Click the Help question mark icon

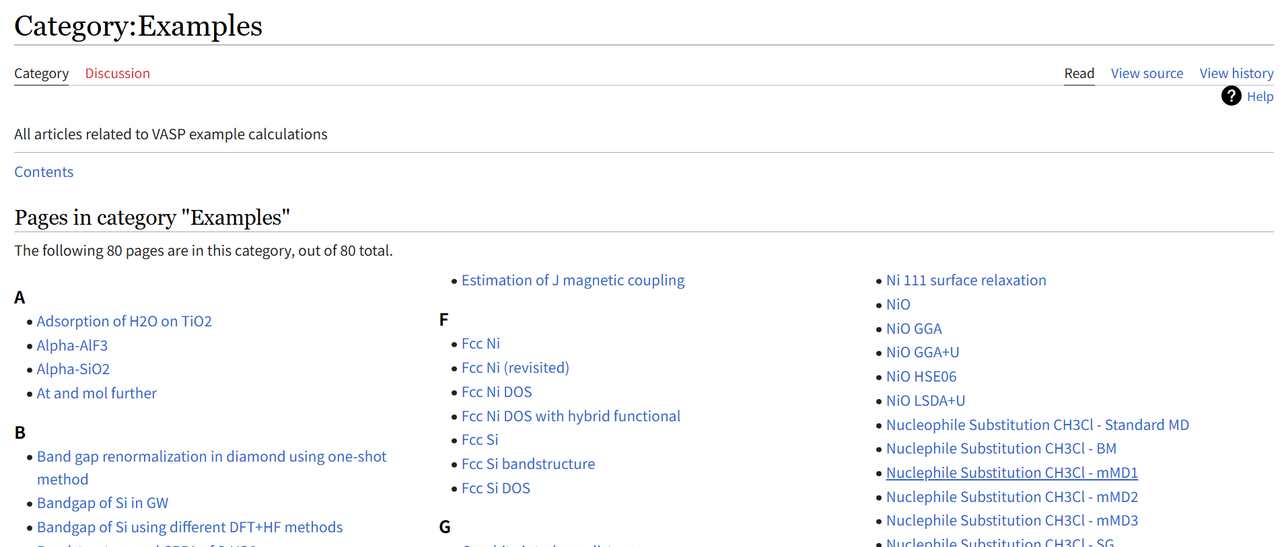(x=1231, y=96)
